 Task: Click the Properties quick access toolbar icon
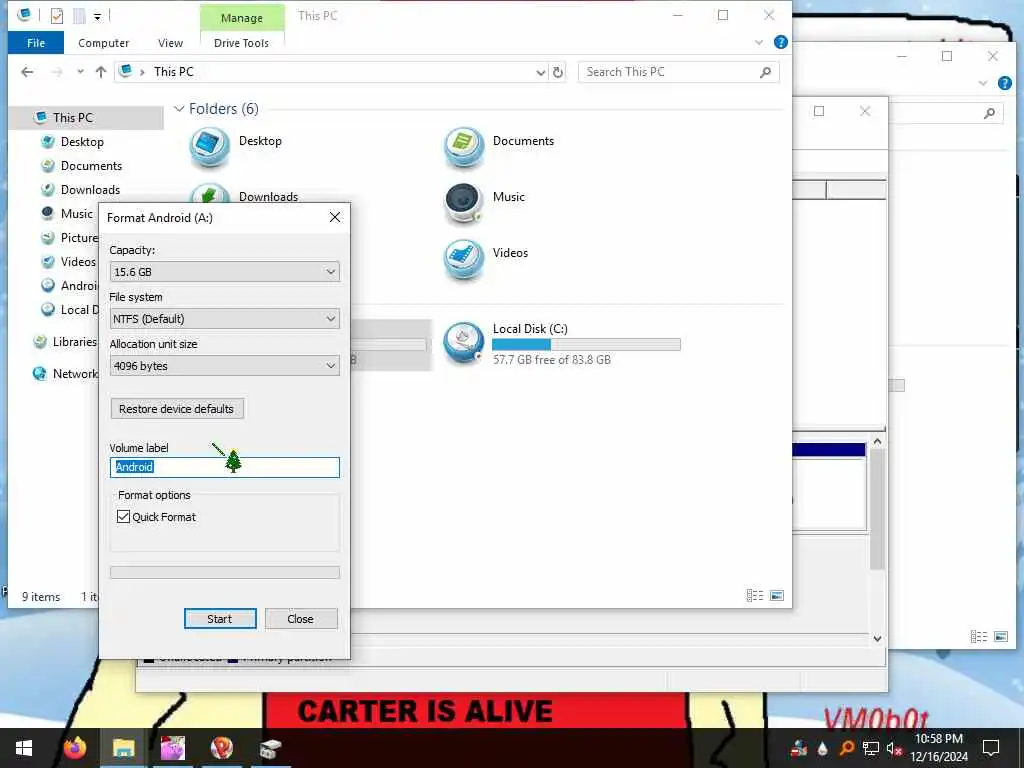coord(57,16)
